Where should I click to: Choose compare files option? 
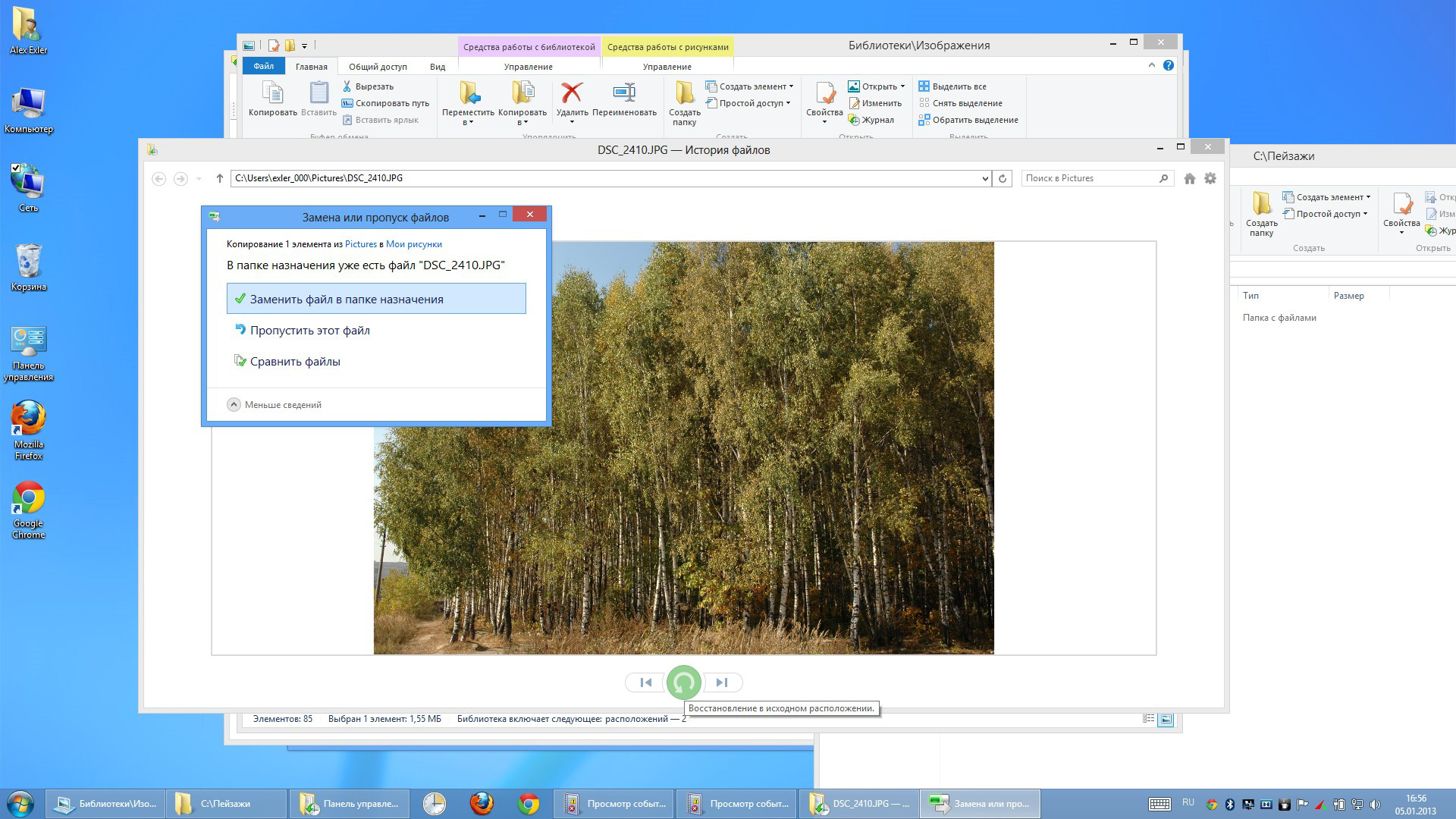pyautogui.click(x=295, y=362)
